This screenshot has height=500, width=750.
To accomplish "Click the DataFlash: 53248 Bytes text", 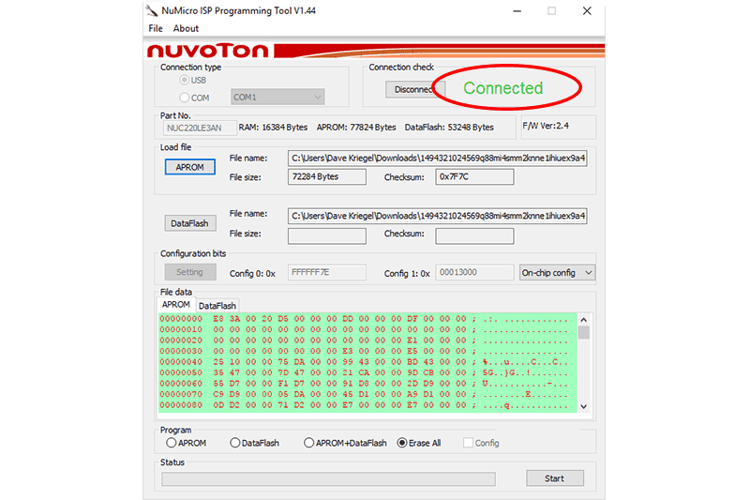I will [x=449, y=127].
